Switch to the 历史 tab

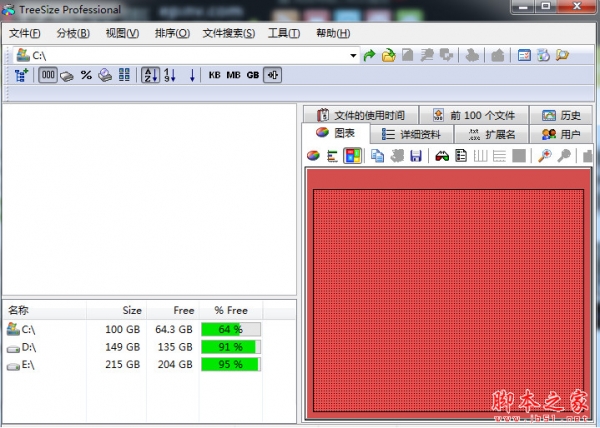click(x=561, y=115)
